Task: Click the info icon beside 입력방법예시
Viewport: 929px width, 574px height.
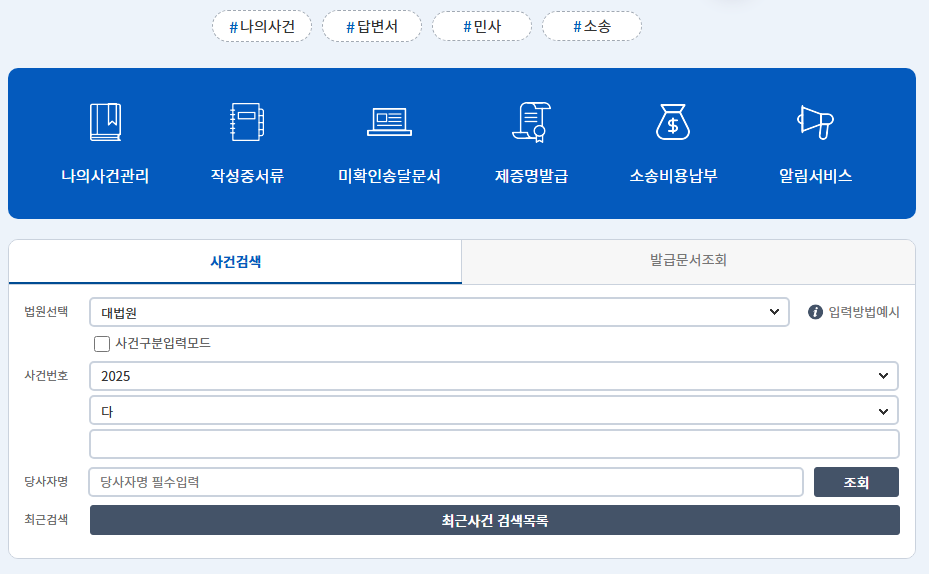Action: [815, 312]
